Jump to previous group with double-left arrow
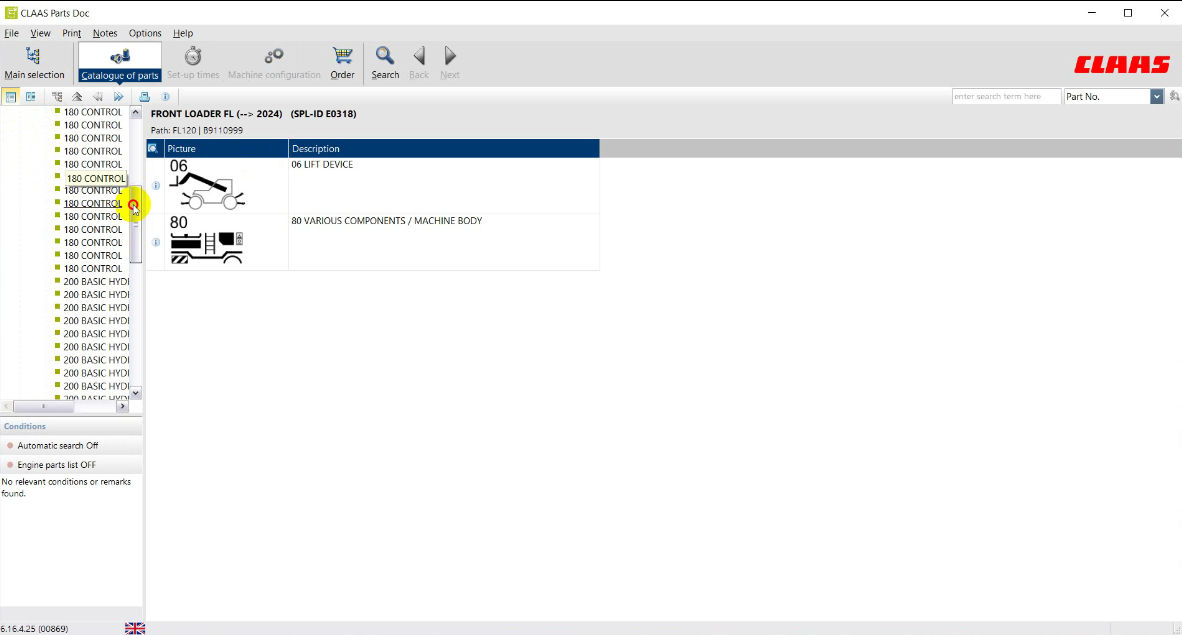The height and width of the screenshot is (635, 1182). click(97, 97)
